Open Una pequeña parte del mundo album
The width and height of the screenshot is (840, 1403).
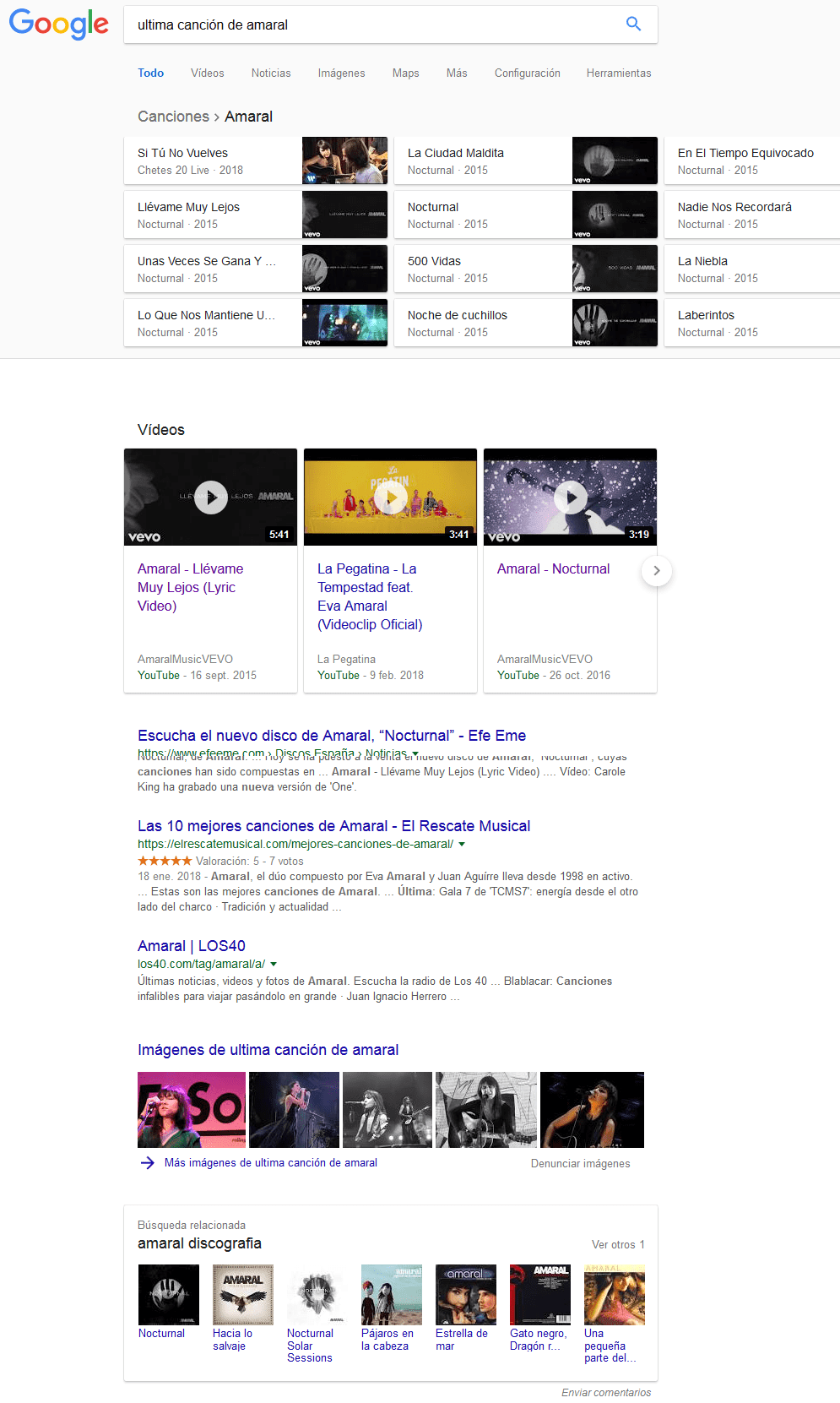click(615, 1295)
